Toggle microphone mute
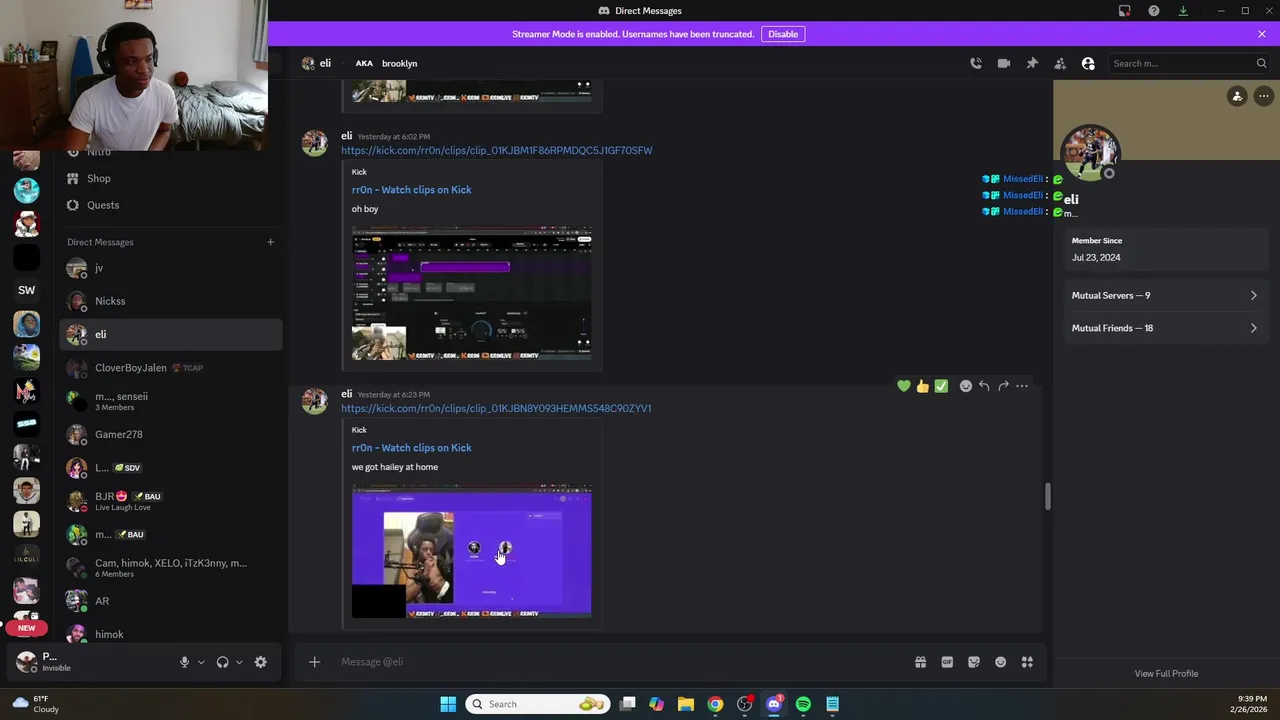 (184, 662)
